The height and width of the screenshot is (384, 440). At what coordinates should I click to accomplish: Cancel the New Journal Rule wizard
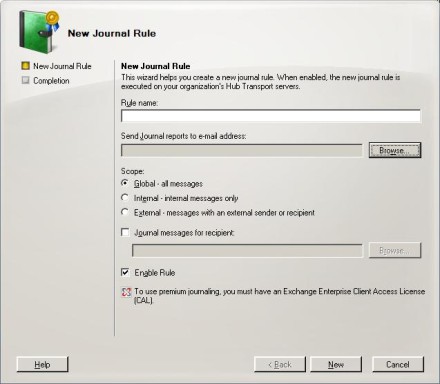398,364
